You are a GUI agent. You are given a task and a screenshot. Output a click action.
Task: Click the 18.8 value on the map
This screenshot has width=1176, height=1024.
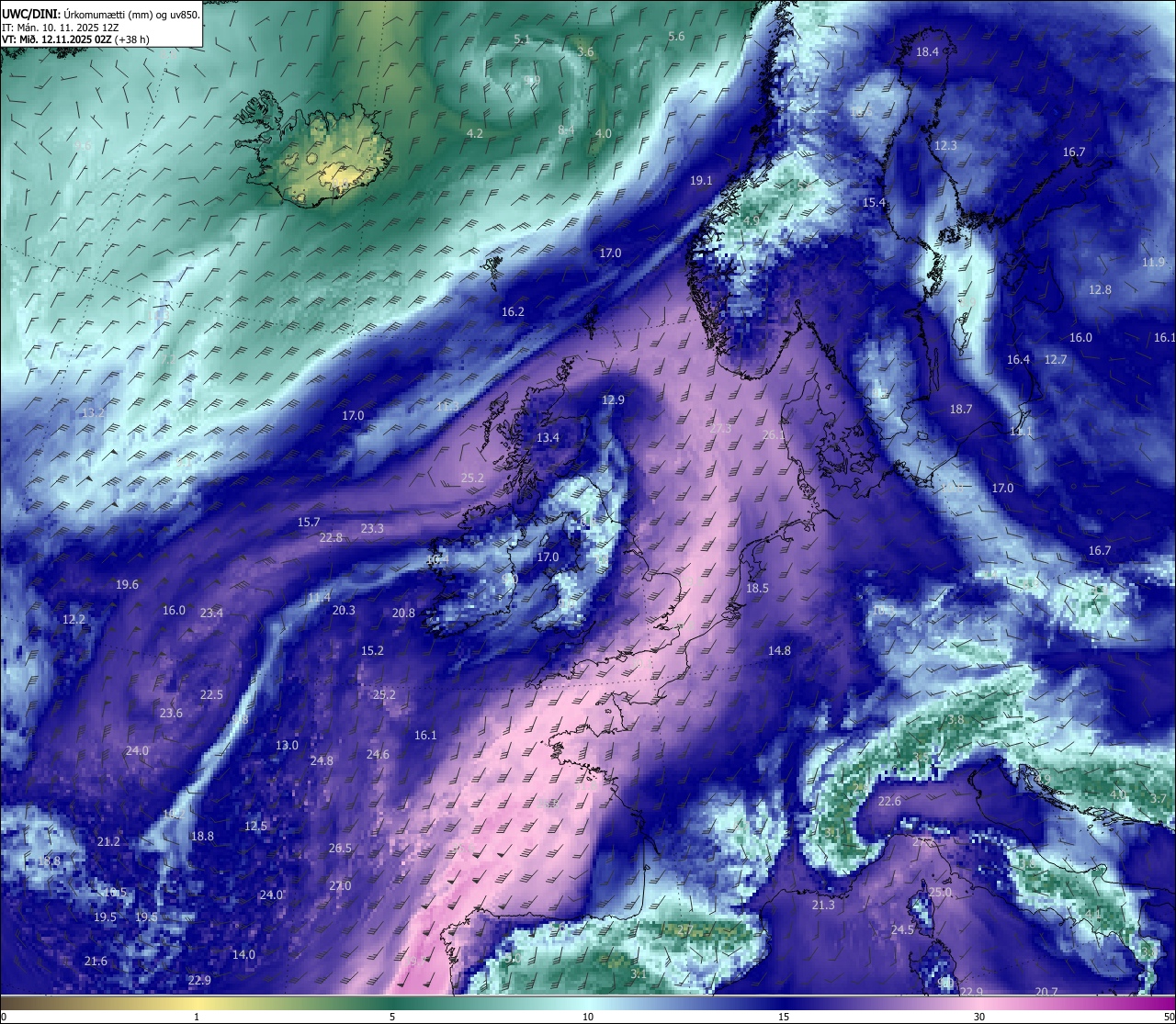point(202,837)
